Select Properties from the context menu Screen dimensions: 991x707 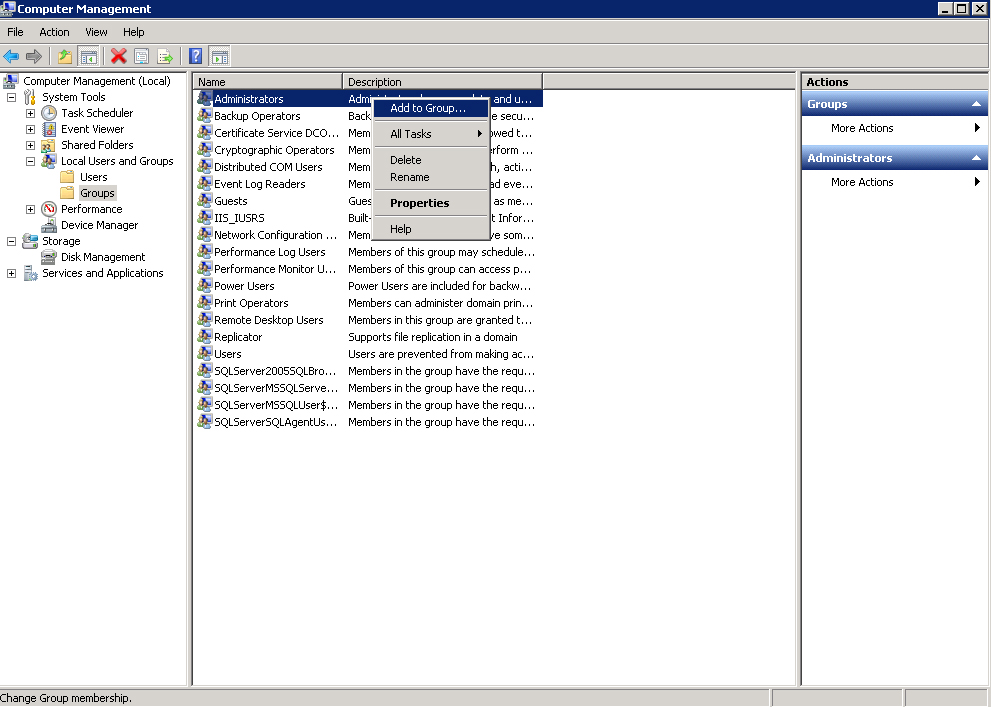(x=419, y=203)
